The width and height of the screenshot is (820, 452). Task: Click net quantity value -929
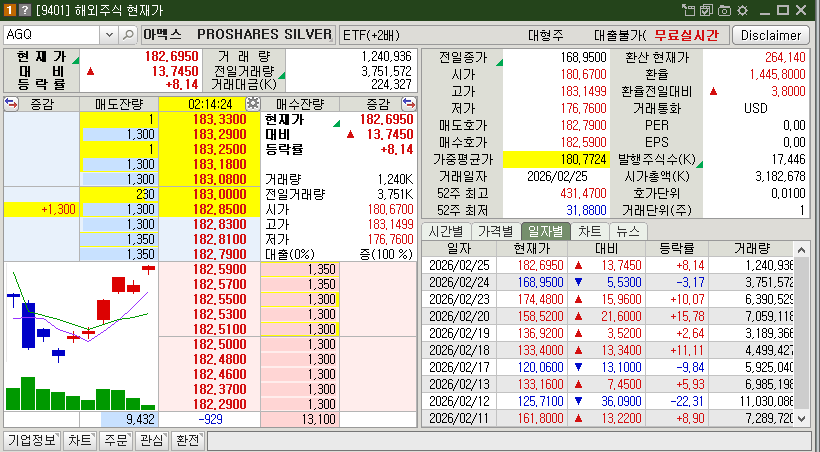[210, 419]
